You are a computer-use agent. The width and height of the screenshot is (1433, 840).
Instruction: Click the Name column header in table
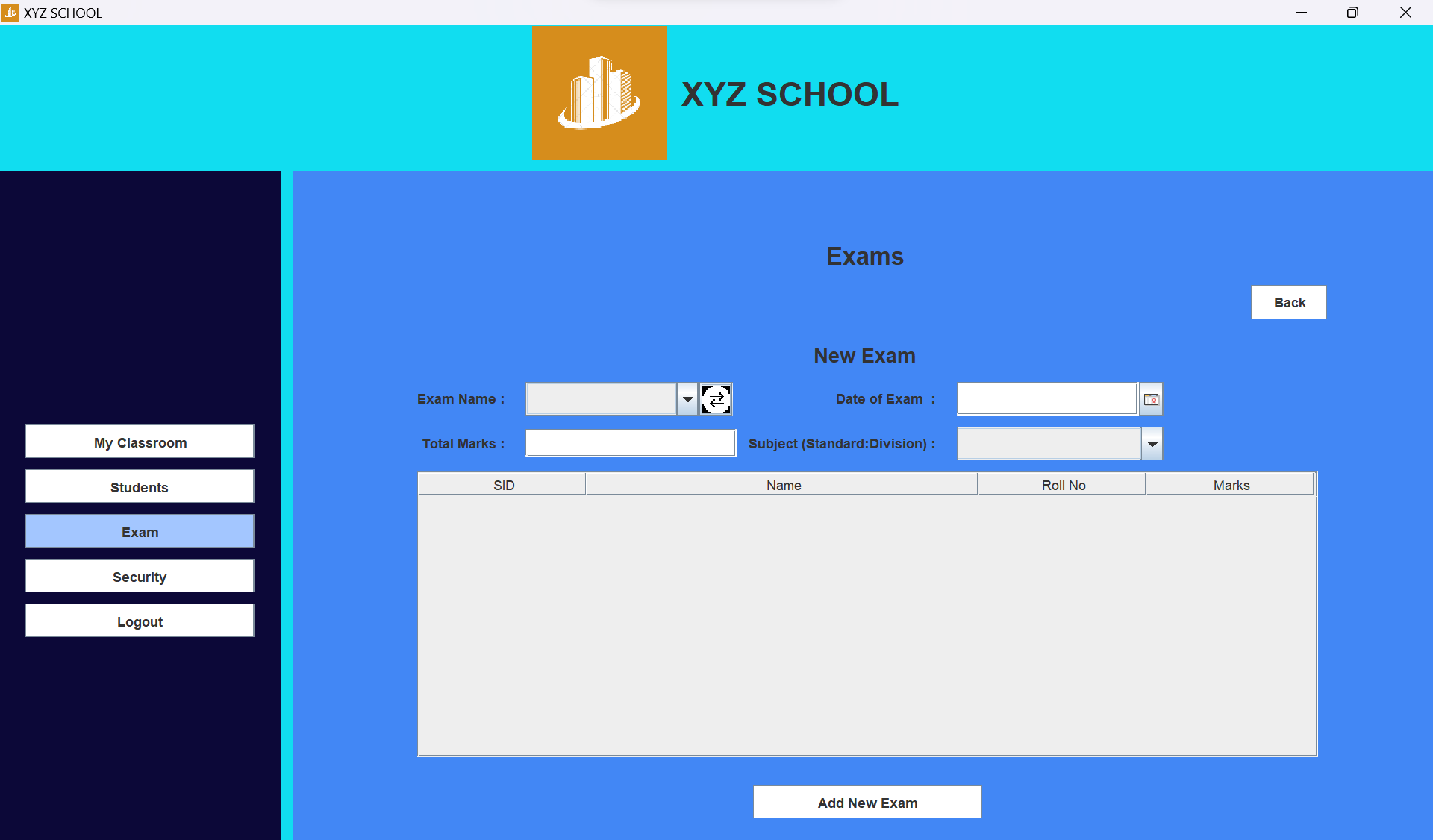[783, 484]
